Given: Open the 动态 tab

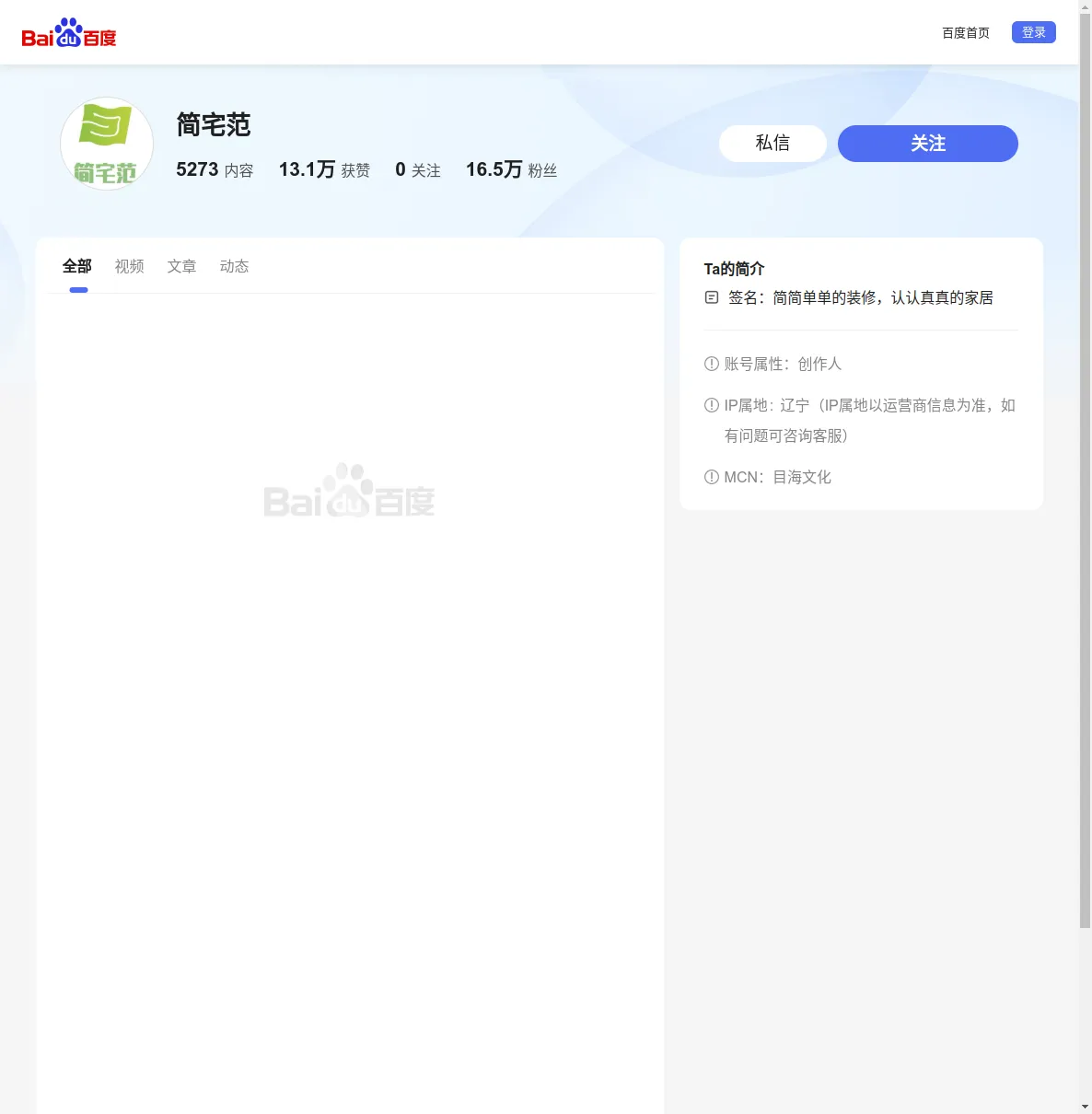Looking at the screenshot, I should coord(235,266).
